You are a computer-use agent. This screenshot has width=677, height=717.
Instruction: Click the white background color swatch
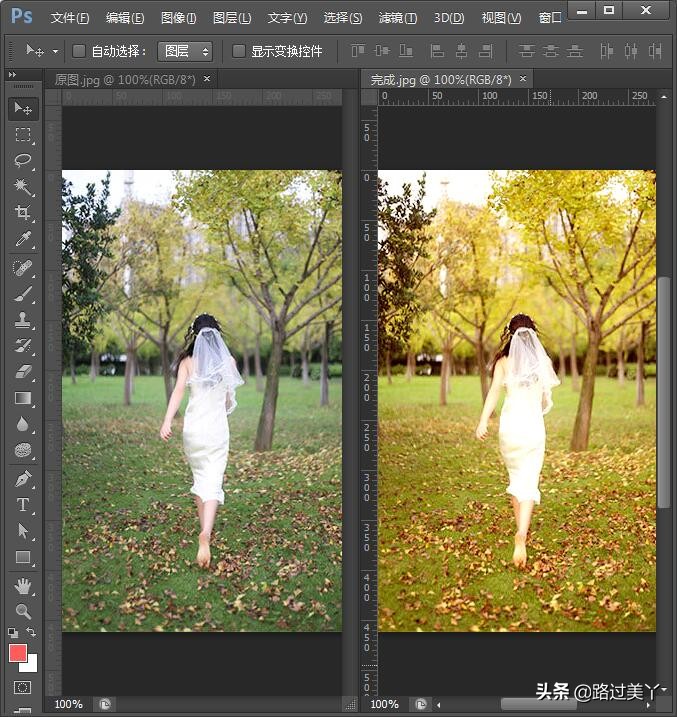(31, 666)
